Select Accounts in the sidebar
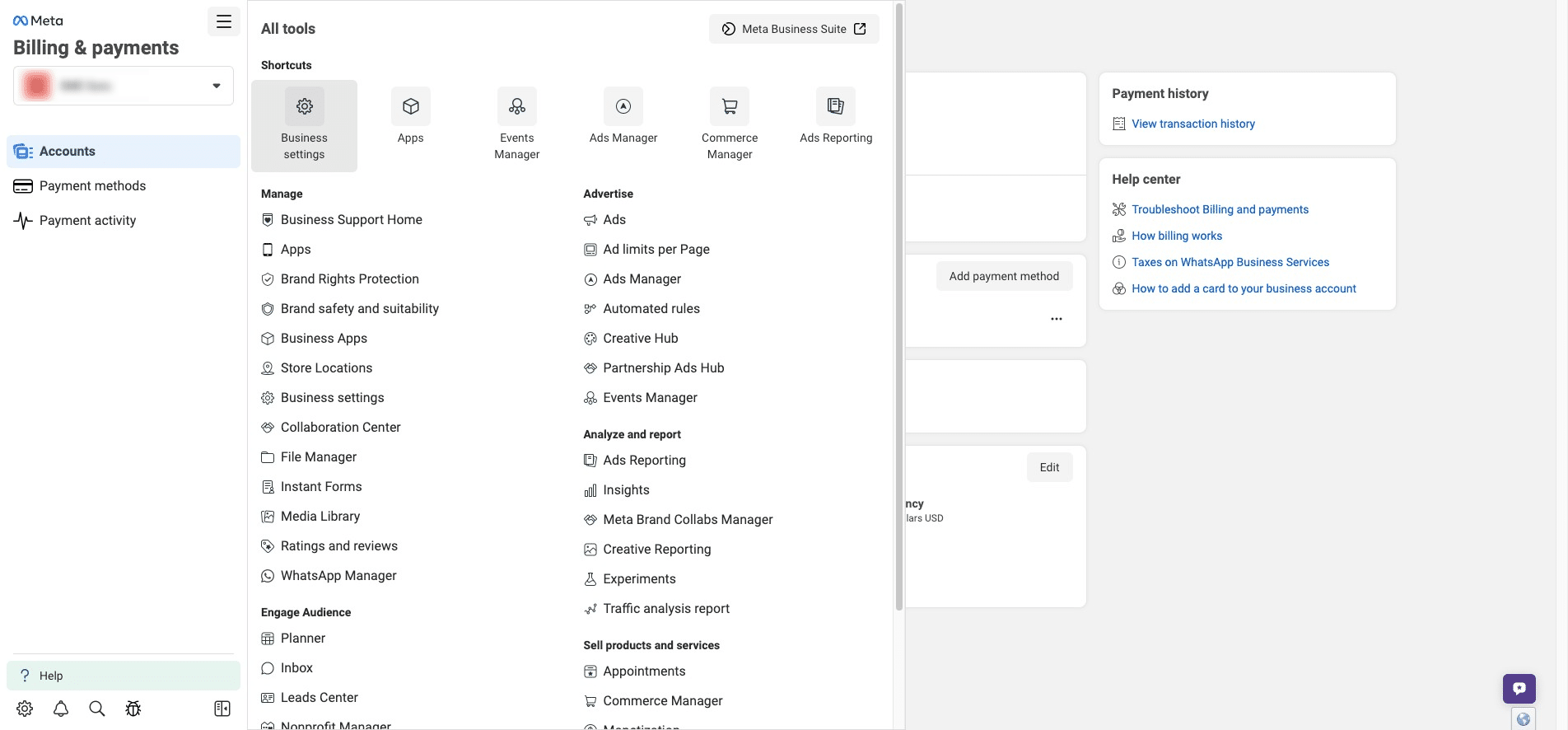 (124, 152)
